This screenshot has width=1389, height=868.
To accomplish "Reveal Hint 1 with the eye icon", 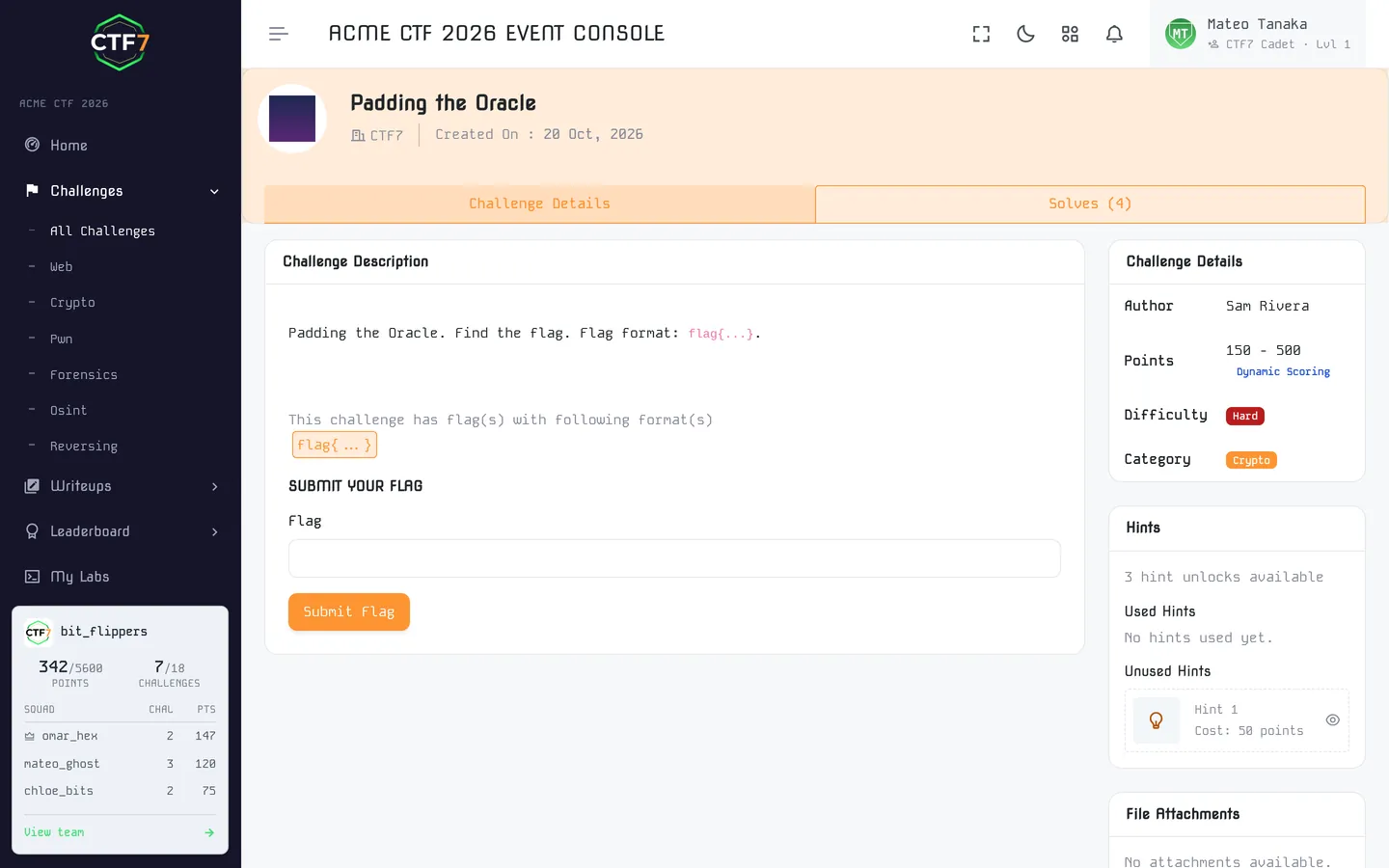I will click(x=1332, y=720).
